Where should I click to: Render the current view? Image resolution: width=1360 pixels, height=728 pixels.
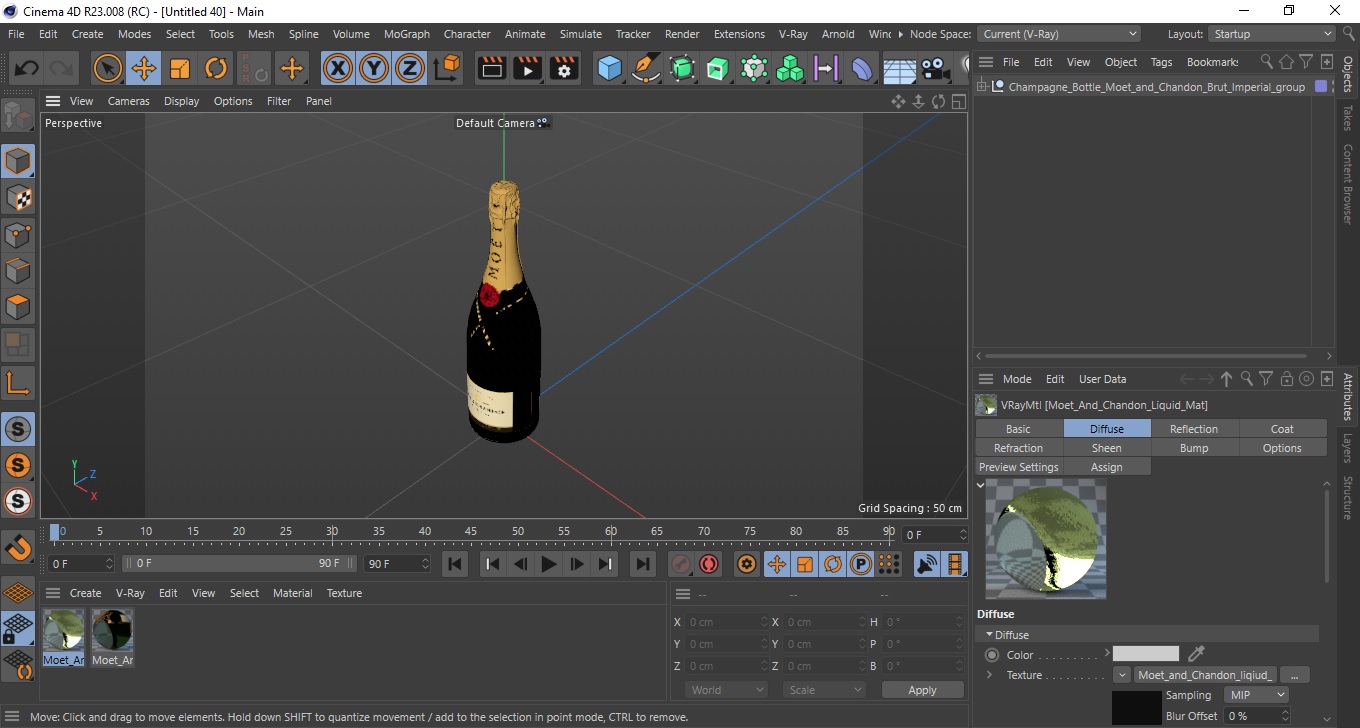point(492,69)
